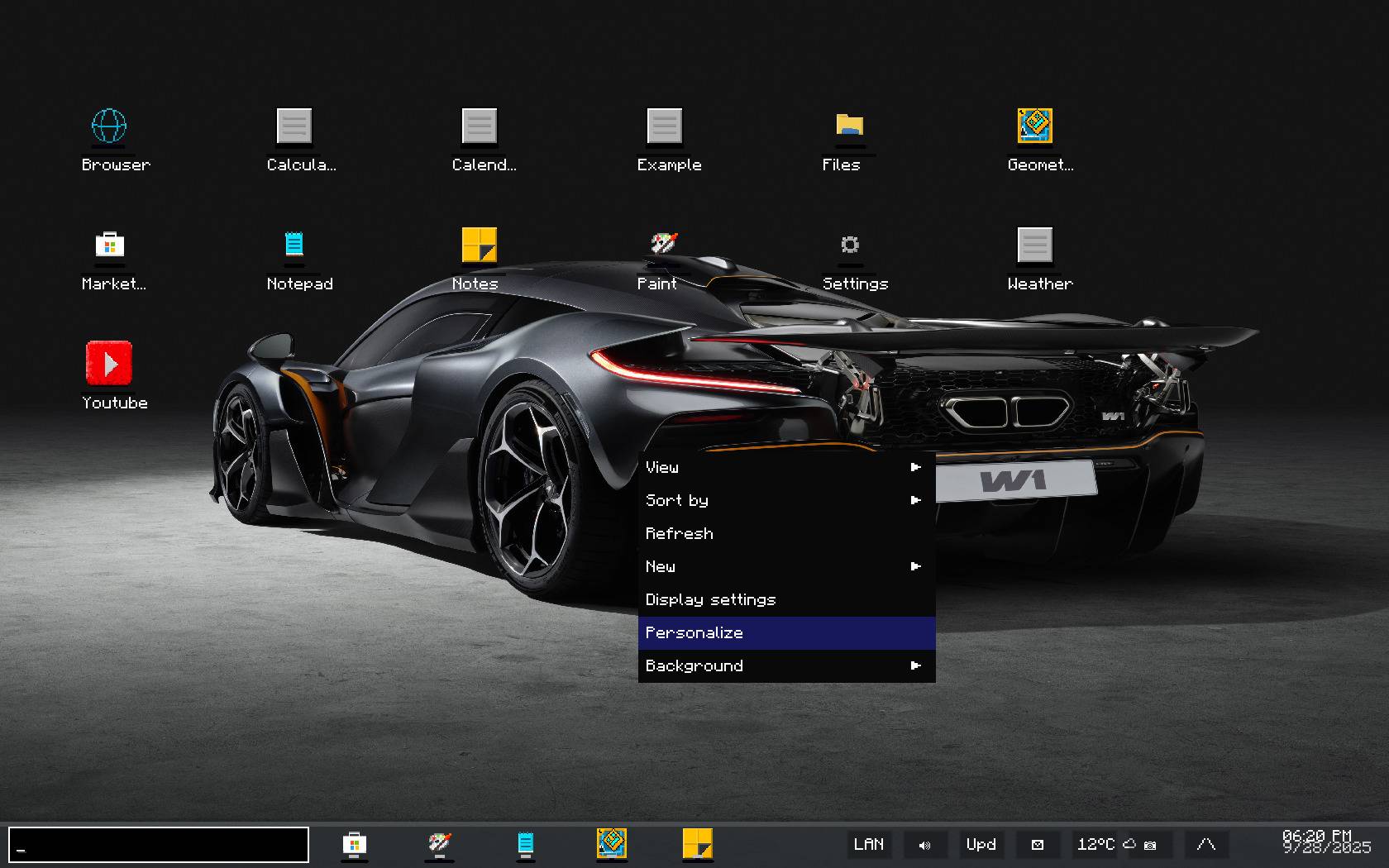The width and height of the screenshot is (1389, 868).
Task: Click the taskbar search input box
Action: pos(159,845)
